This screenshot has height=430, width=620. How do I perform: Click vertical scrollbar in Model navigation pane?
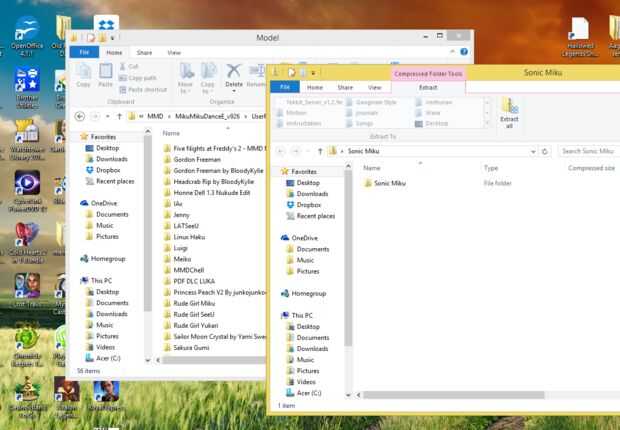click(x=147, y=222)
